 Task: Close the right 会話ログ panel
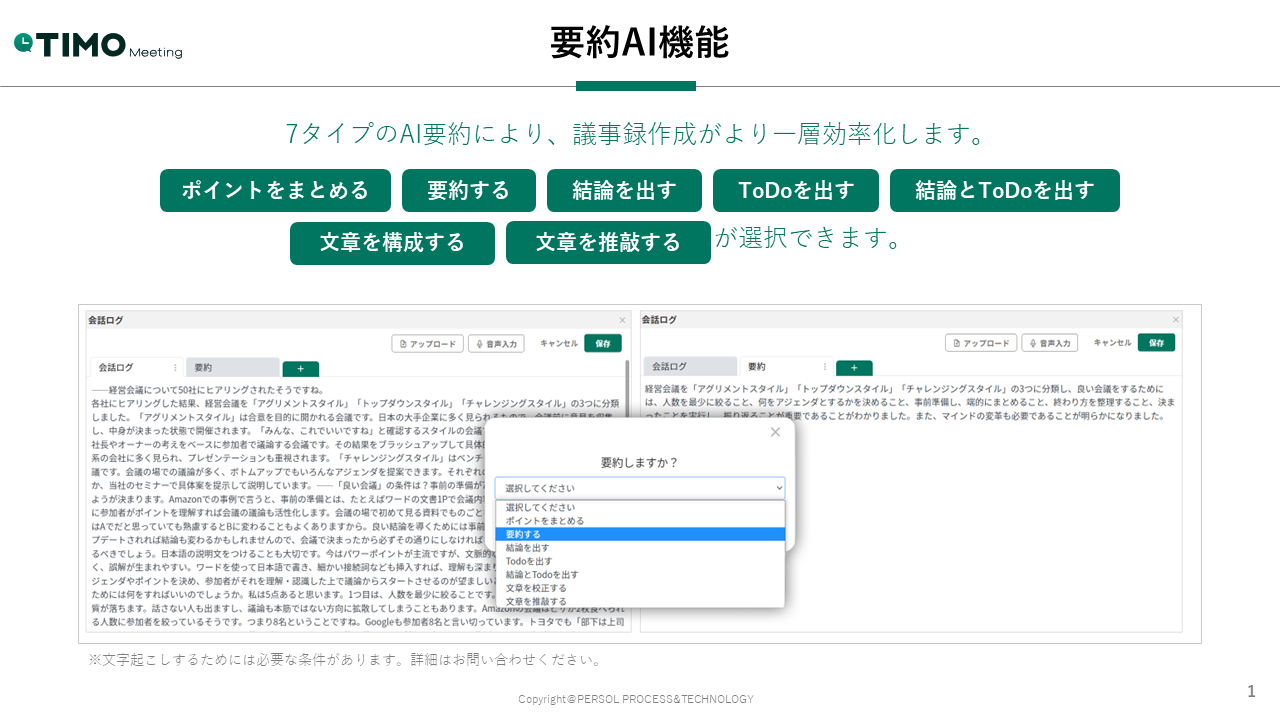(x=1175, y=320)
